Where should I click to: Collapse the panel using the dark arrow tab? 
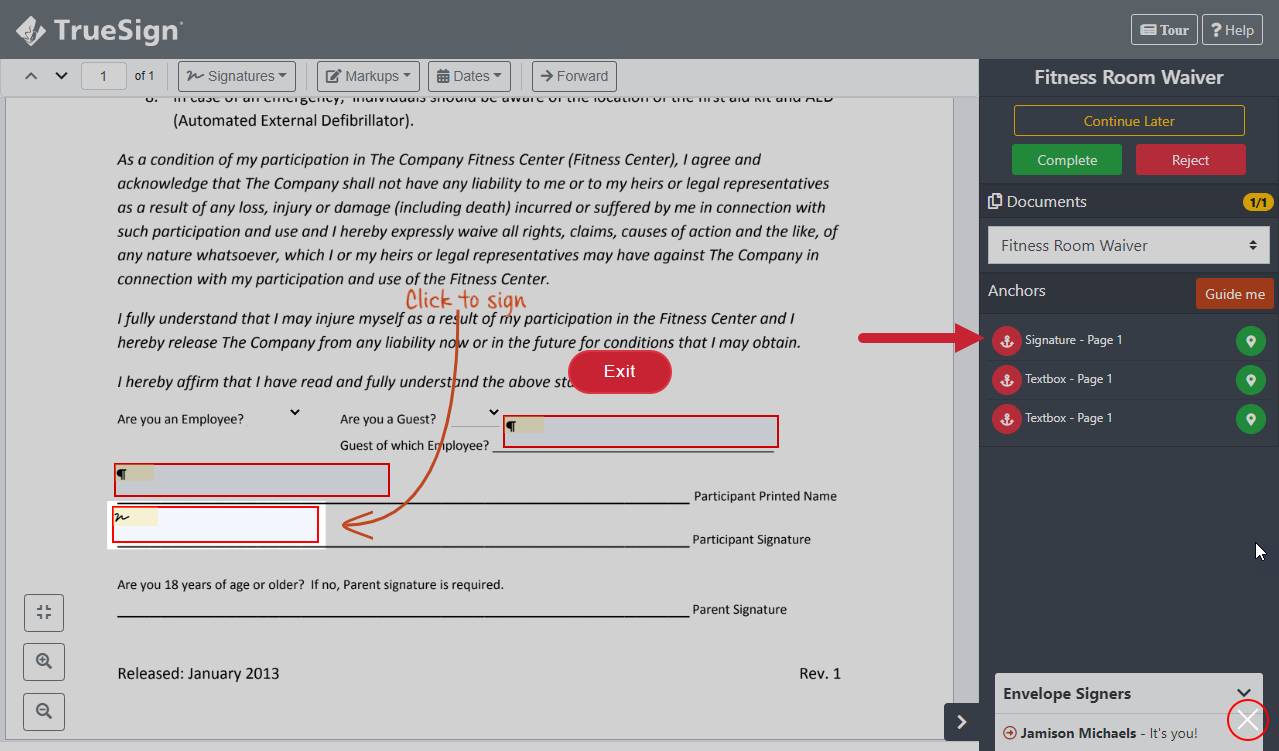[x=961, y=721]
